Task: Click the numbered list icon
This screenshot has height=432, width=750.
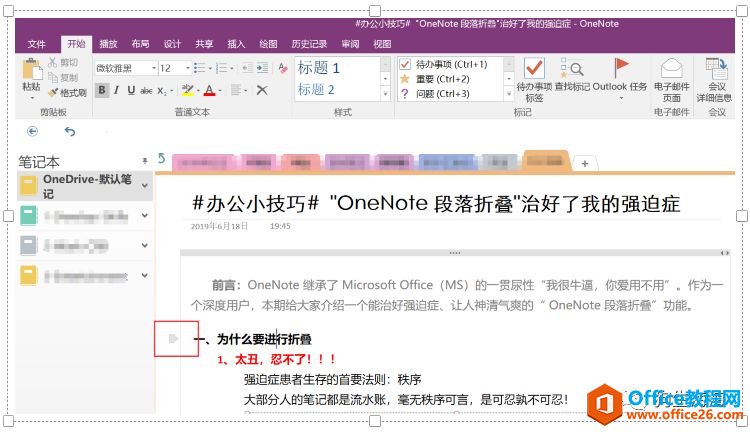Action: pos(221,68)
